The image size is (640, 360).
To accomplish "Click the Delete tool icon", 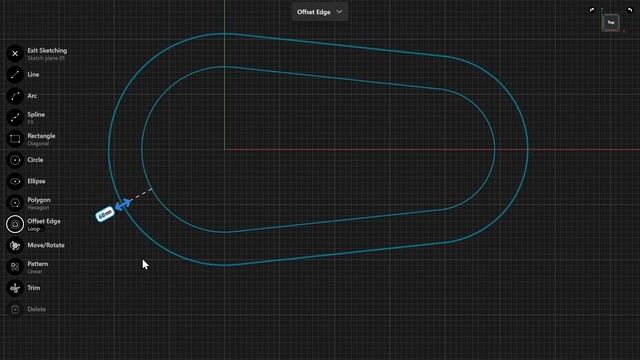I will coord(15,309).
